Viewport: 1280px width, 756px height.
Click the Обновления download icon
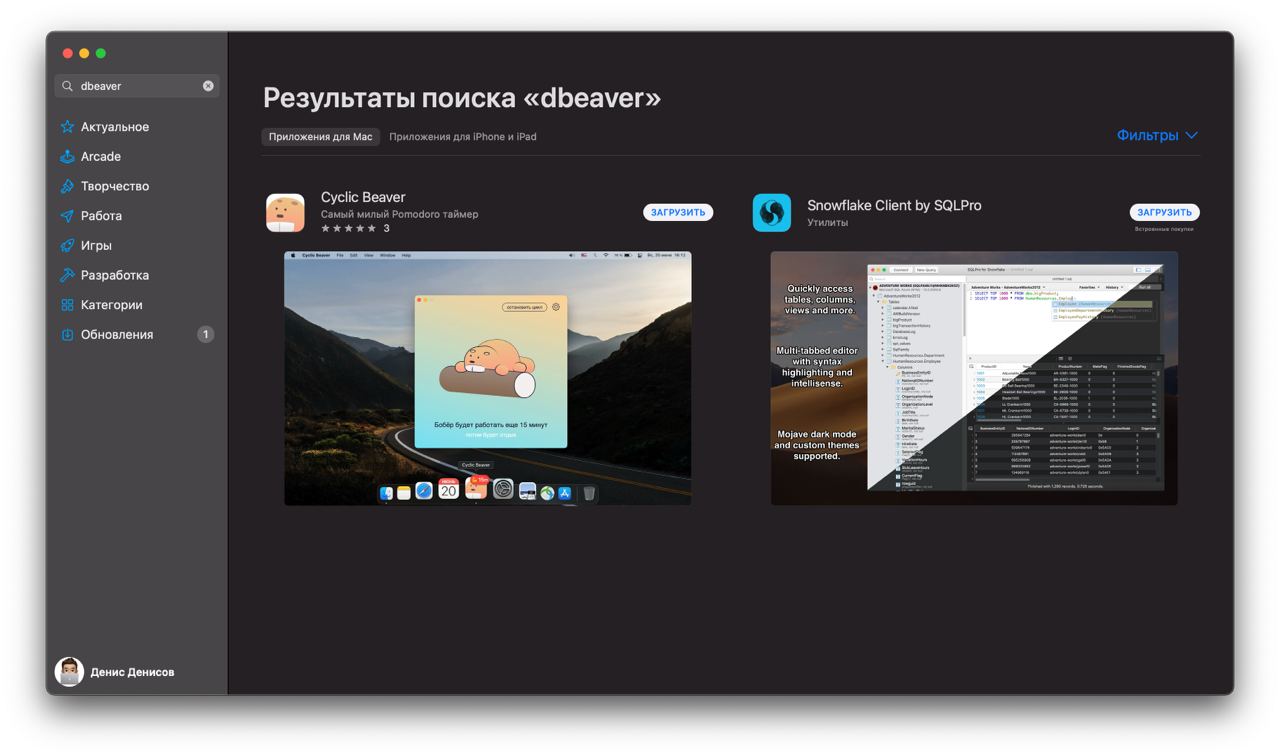click(67, 334)
